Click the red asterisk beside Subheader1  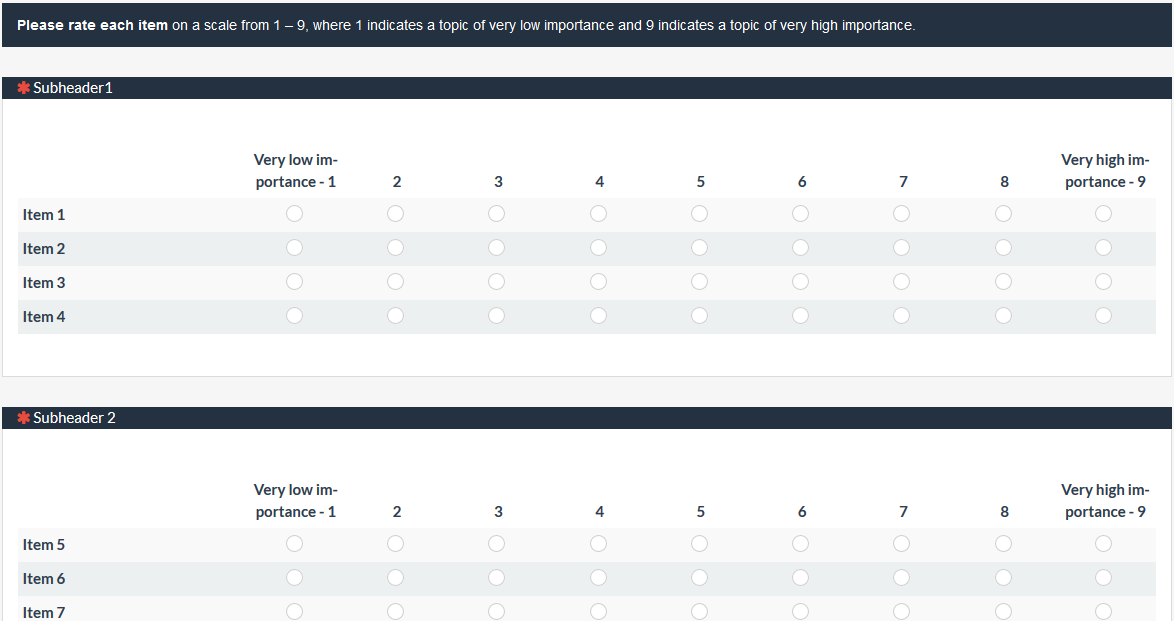[23, 88]
